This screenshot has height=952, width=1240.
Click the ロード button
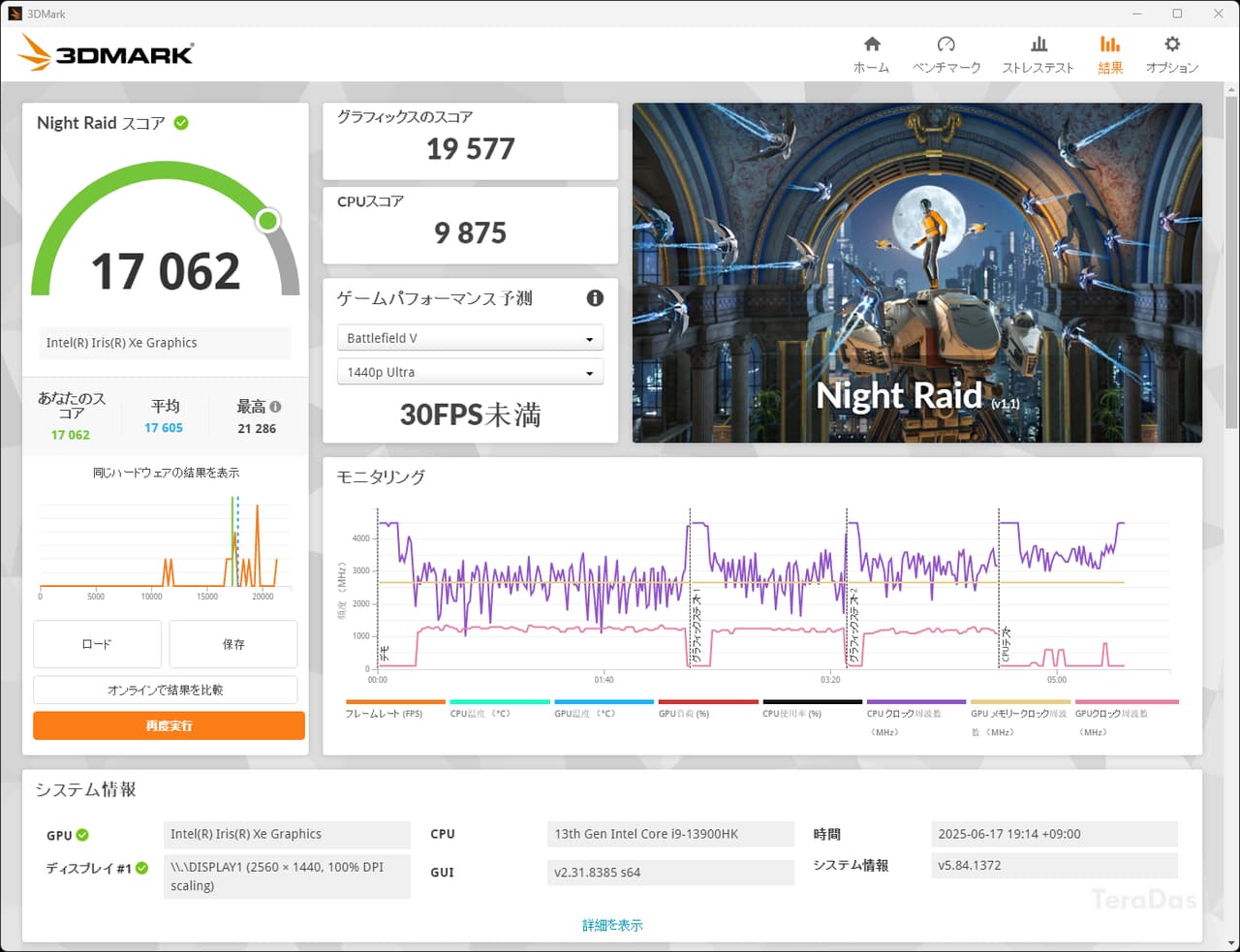pyautogui.click(x=97, y=644)
